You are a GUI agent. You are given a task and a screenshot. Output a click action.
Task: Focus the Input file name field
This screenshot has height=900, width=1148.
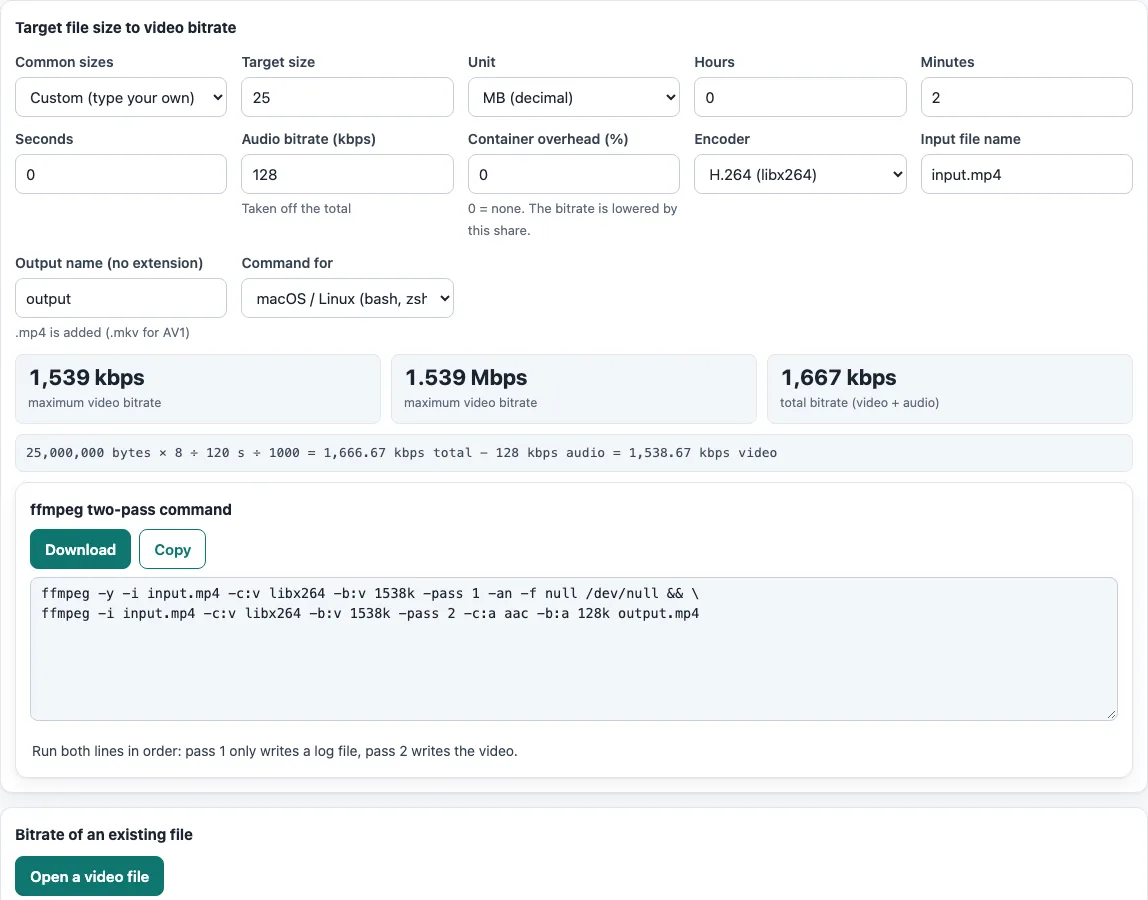[1026, 174]
